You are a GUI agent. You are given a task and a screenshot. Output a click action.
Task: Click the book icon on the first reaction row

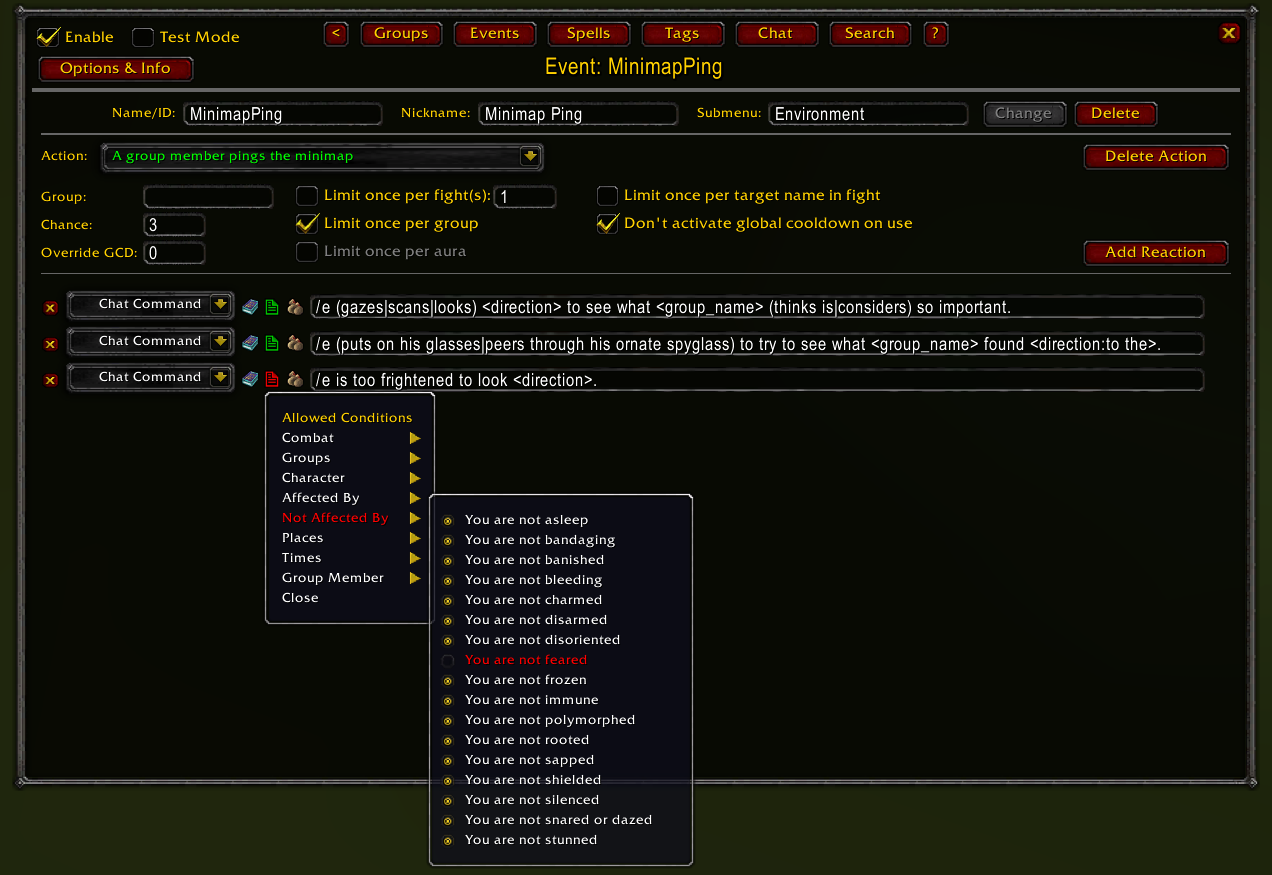250,306
